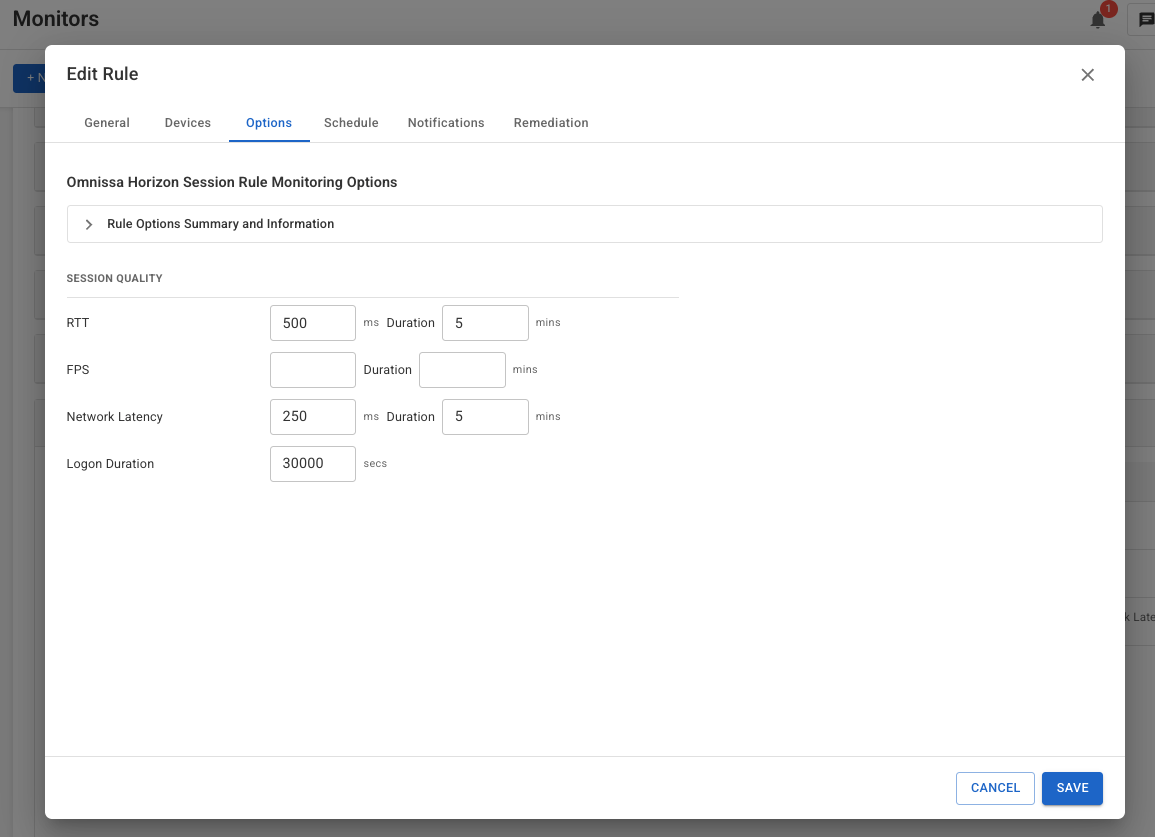Expand Rule Options Summary and Information

[x=584, y=224]
